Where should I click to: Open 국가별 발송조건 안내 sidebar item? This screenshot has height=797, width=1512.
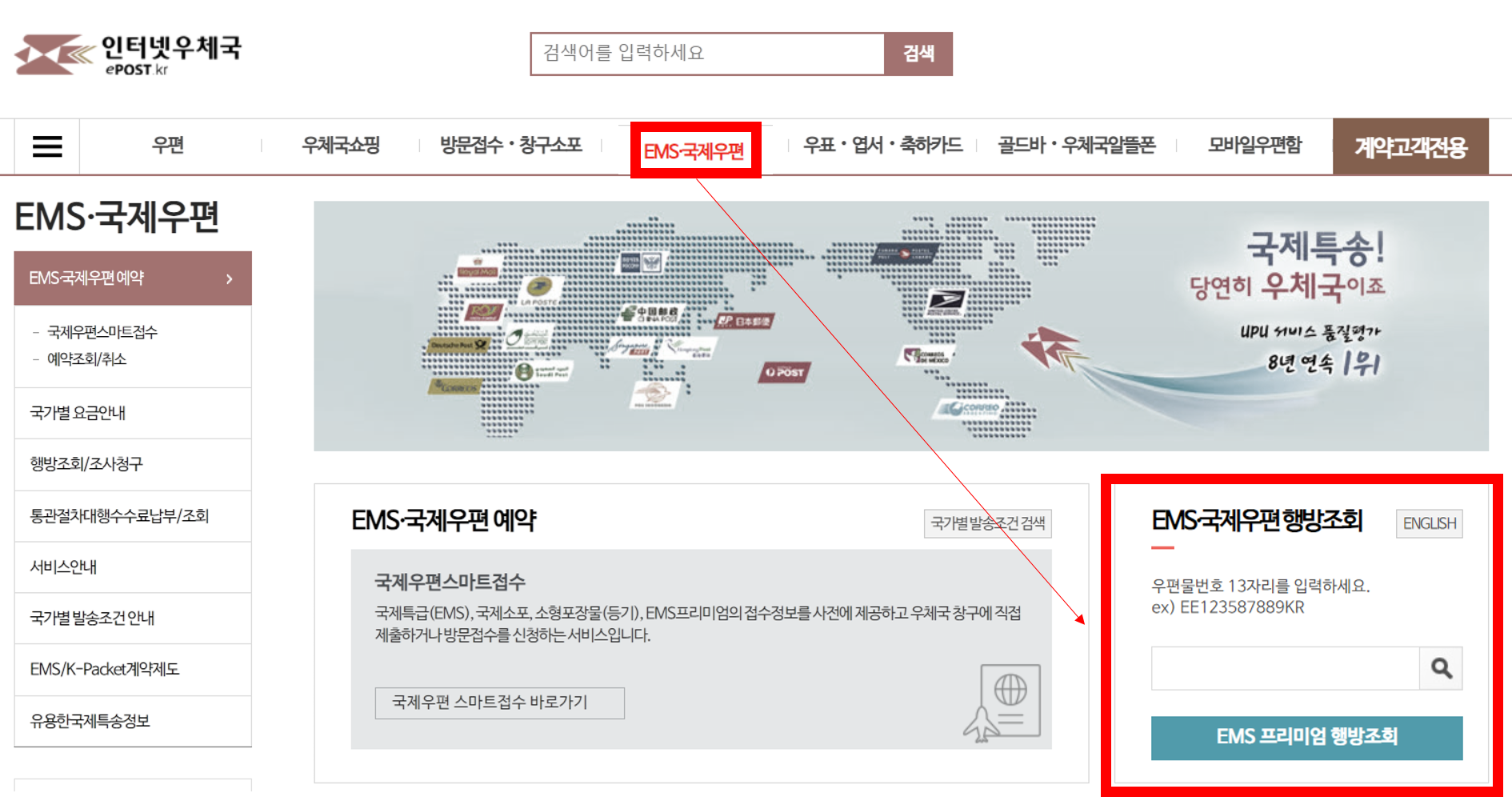pyautogui.click(x=133, y=619)
